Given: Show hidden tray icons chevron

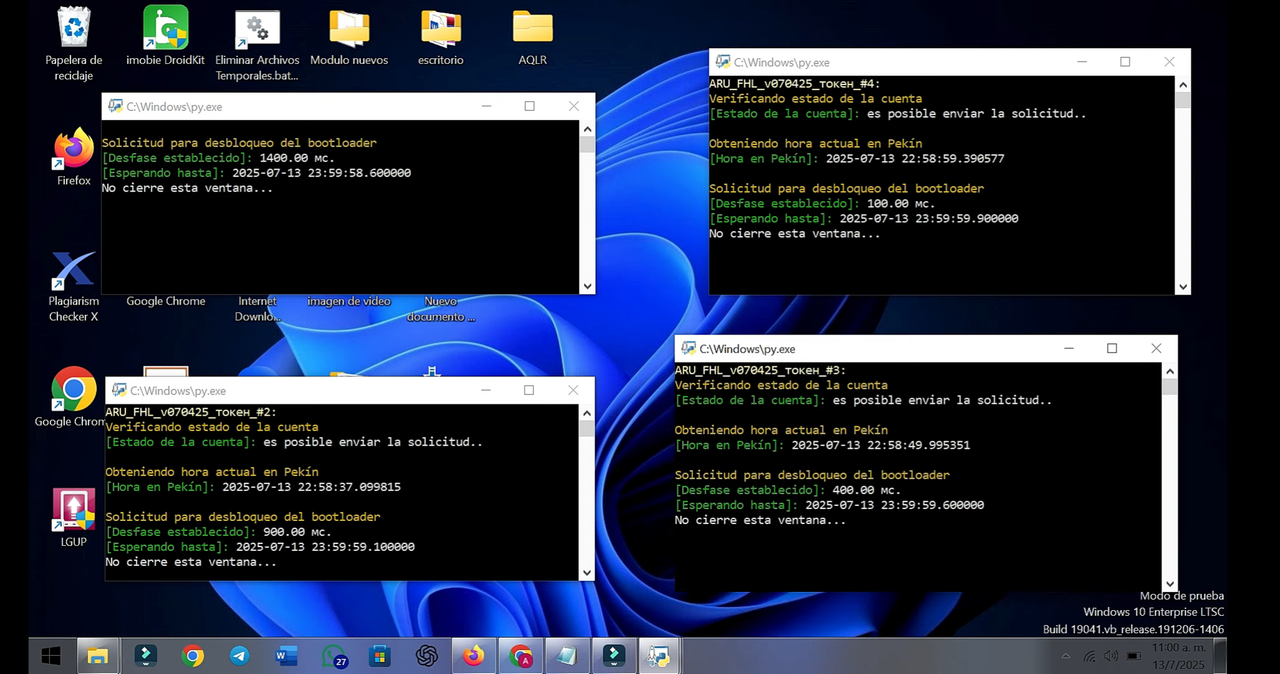Looking at the screenshot, I should [x=1066, y=657].
